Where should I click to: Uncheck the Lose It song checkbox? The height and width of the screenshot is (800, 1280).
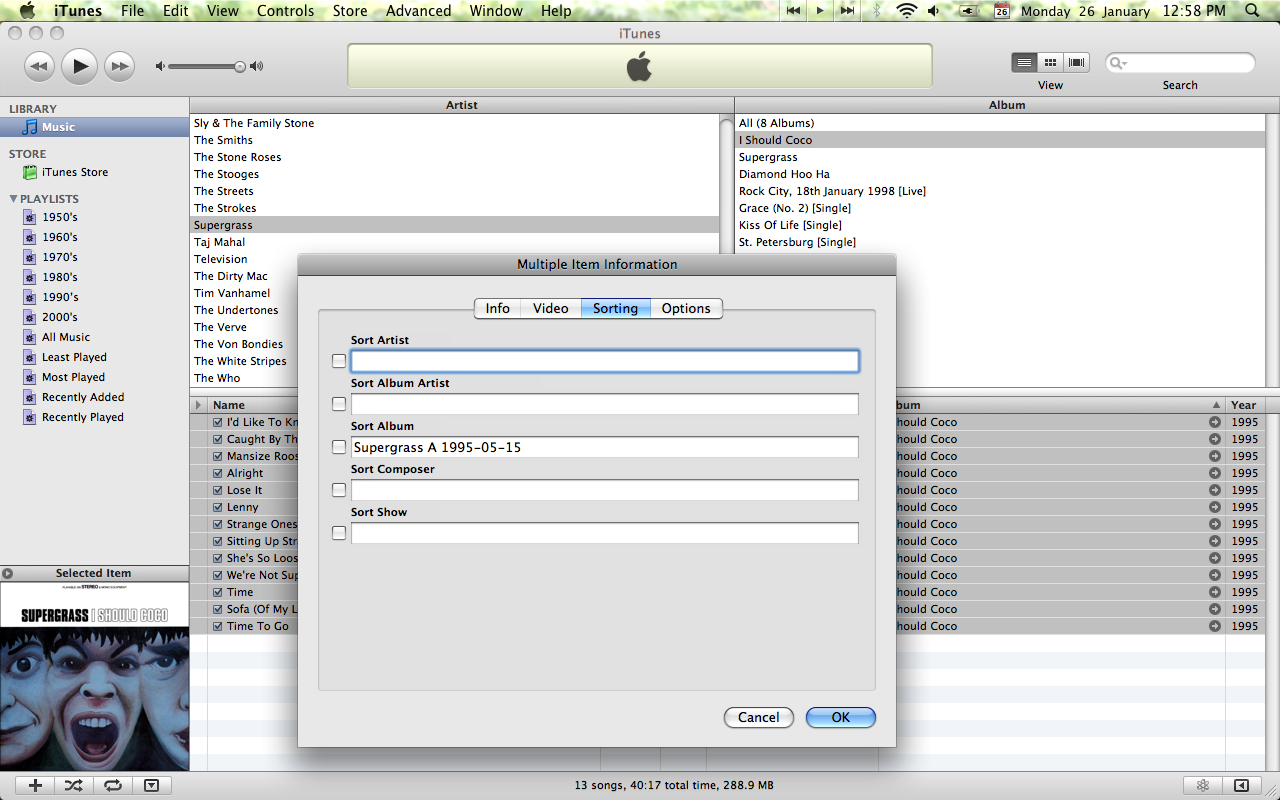coord(218,490)
